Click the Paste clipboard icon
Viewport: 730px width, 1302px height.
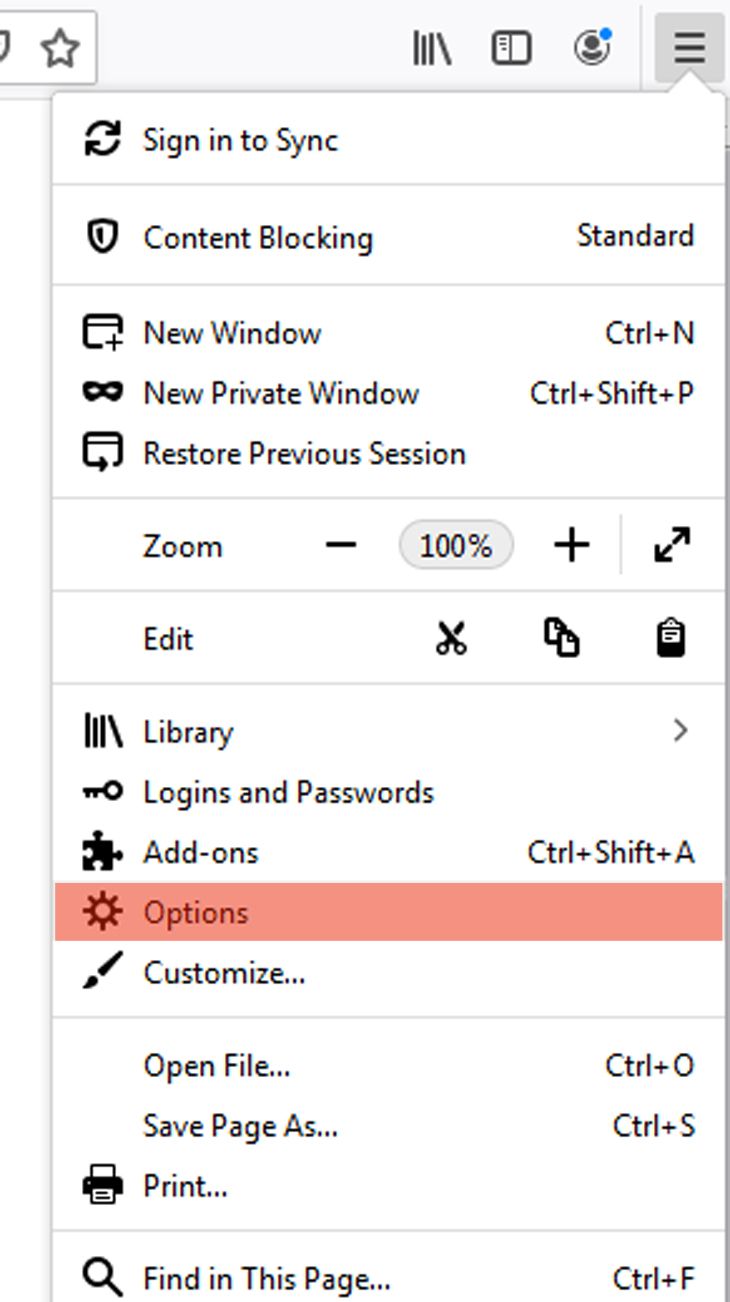pyautogui.click(x=671, y=638)
